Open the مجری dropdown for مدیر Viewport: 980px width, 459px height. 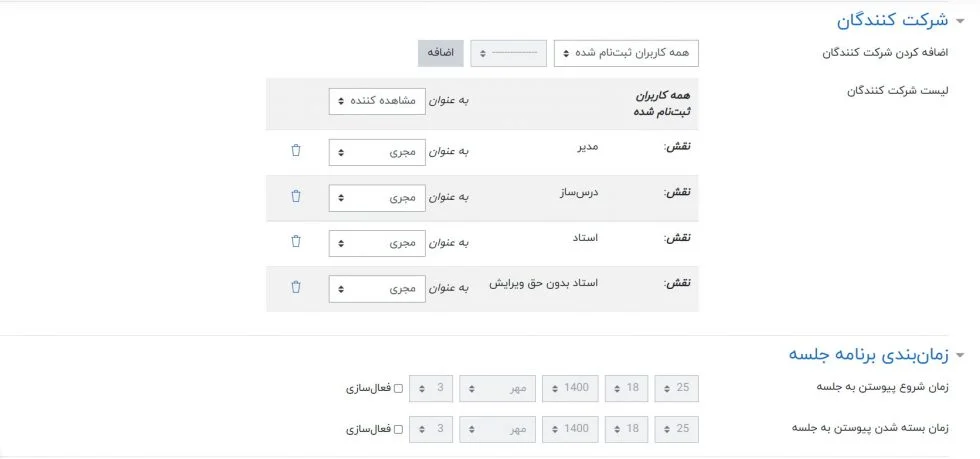[x=377, y=152]
